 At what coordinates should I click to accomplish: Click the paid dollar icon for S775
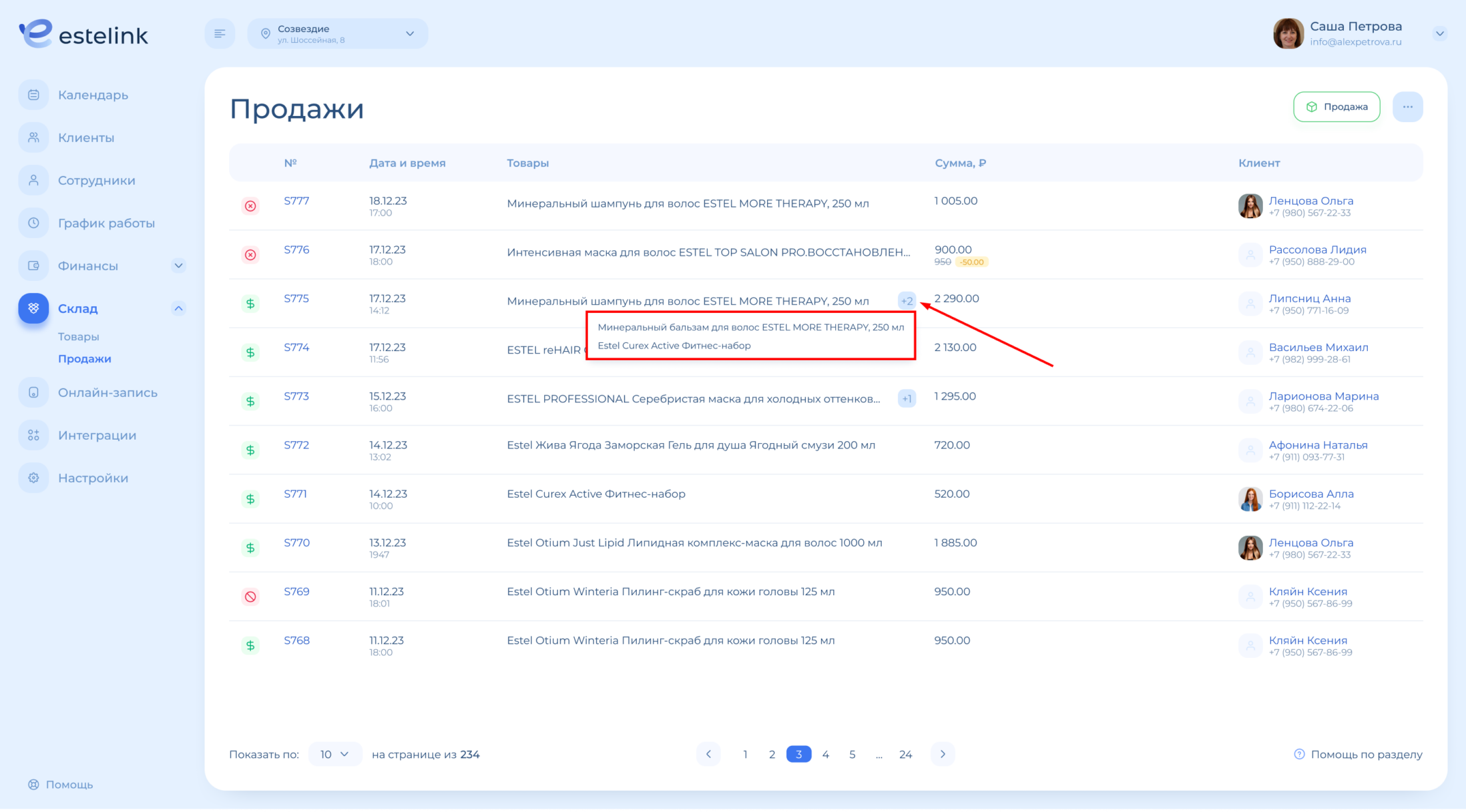pyautogui.click(x=250, y=304)
